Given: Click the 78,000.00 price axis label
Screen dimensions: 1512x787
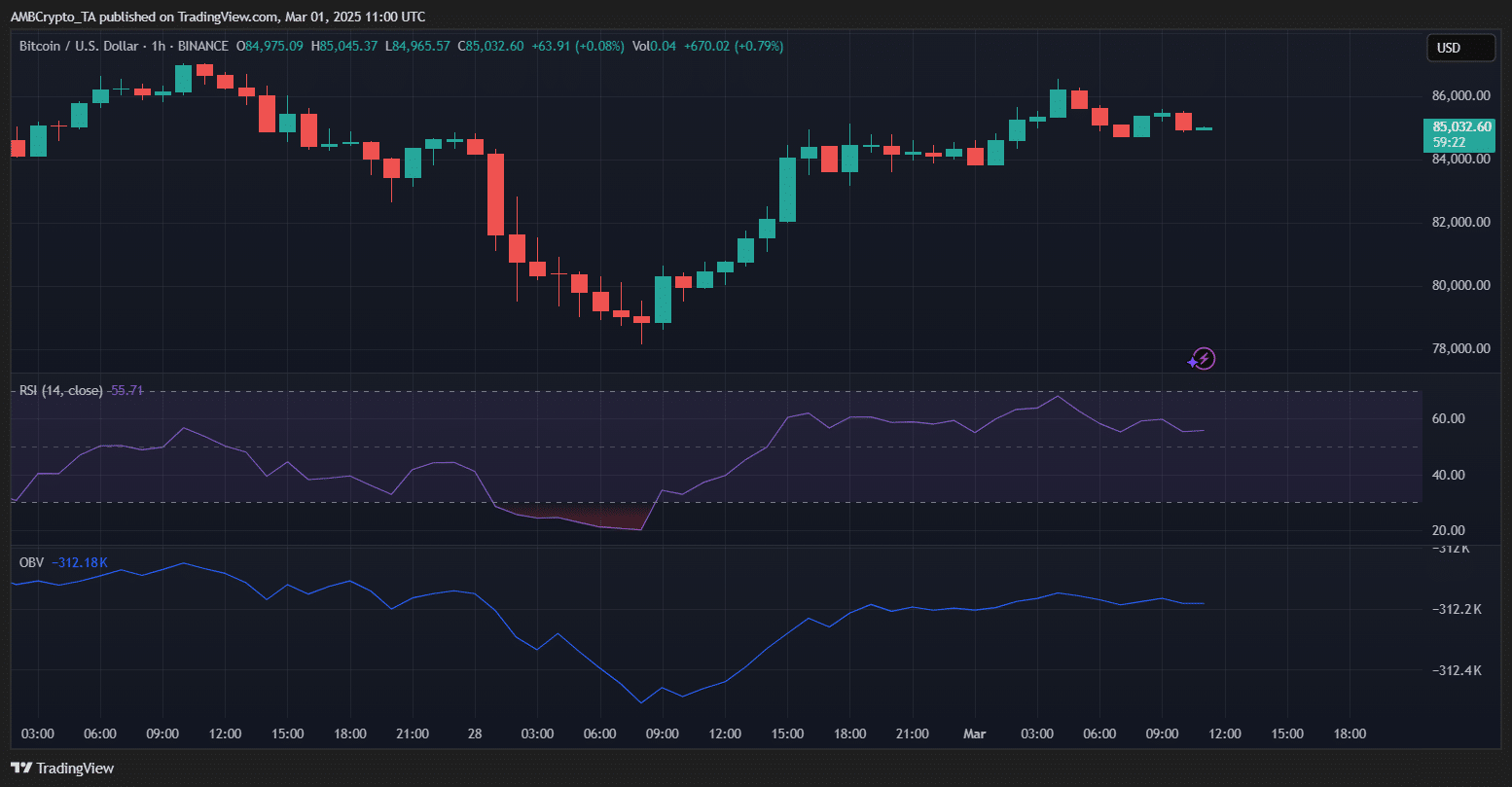Looking at the screenshot, I should pos(1461,349).
